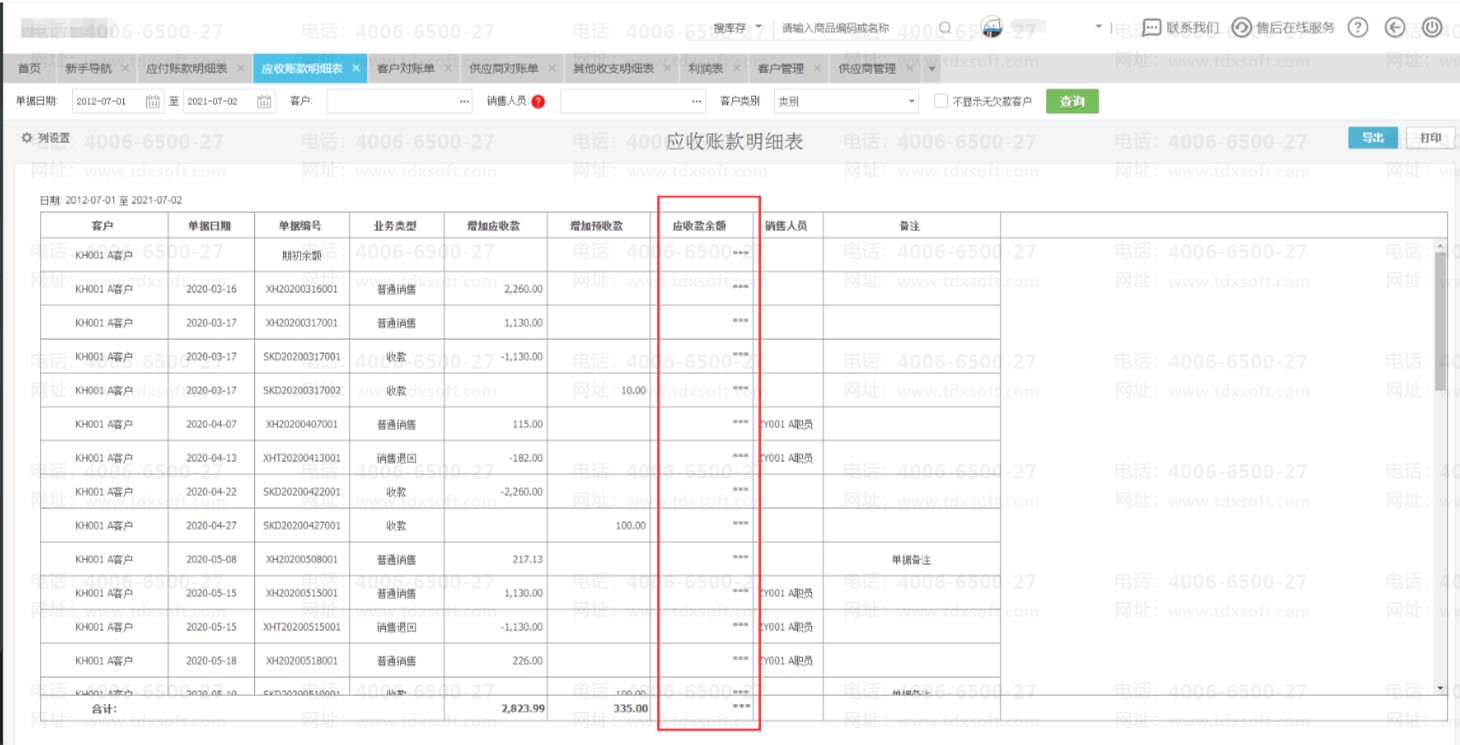
Task: Click red help icon beside 销售人员
Action: (x=538, y=102)
